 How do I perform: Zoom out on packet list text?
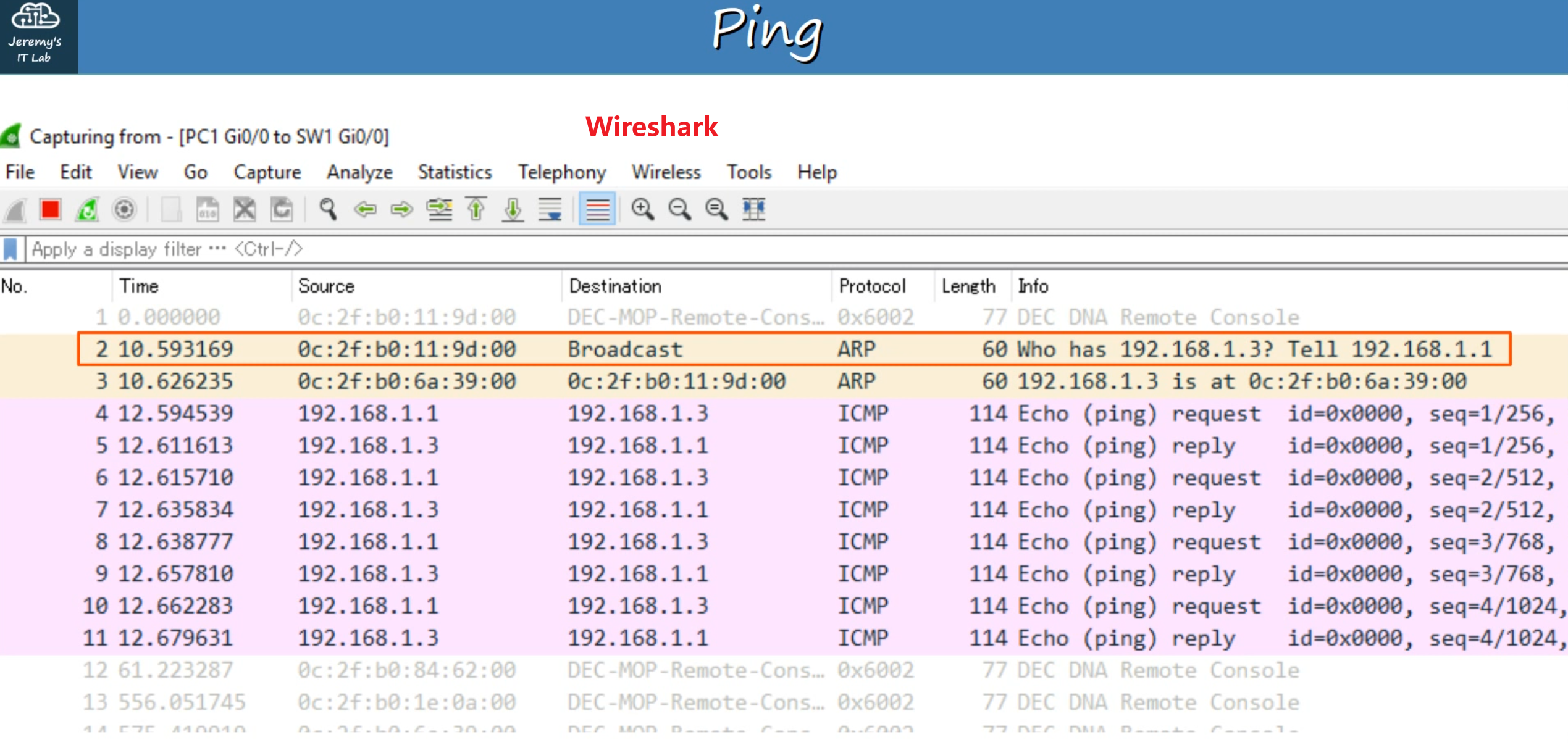pos(679,210)
